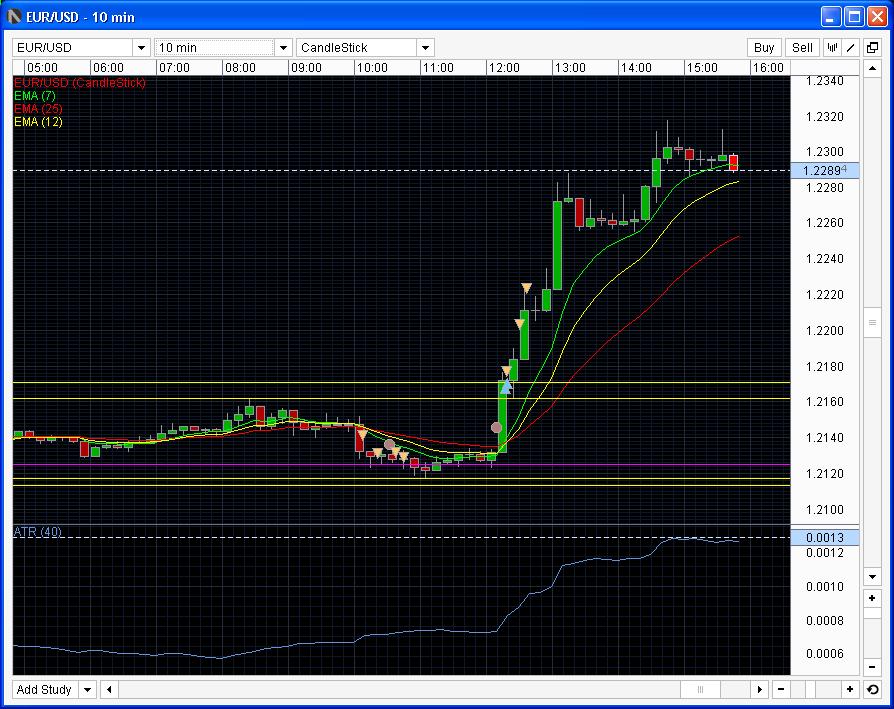Screen dimensions: 894x709
Task: Click the vertical zoom minus button
Action: point(872,667)
